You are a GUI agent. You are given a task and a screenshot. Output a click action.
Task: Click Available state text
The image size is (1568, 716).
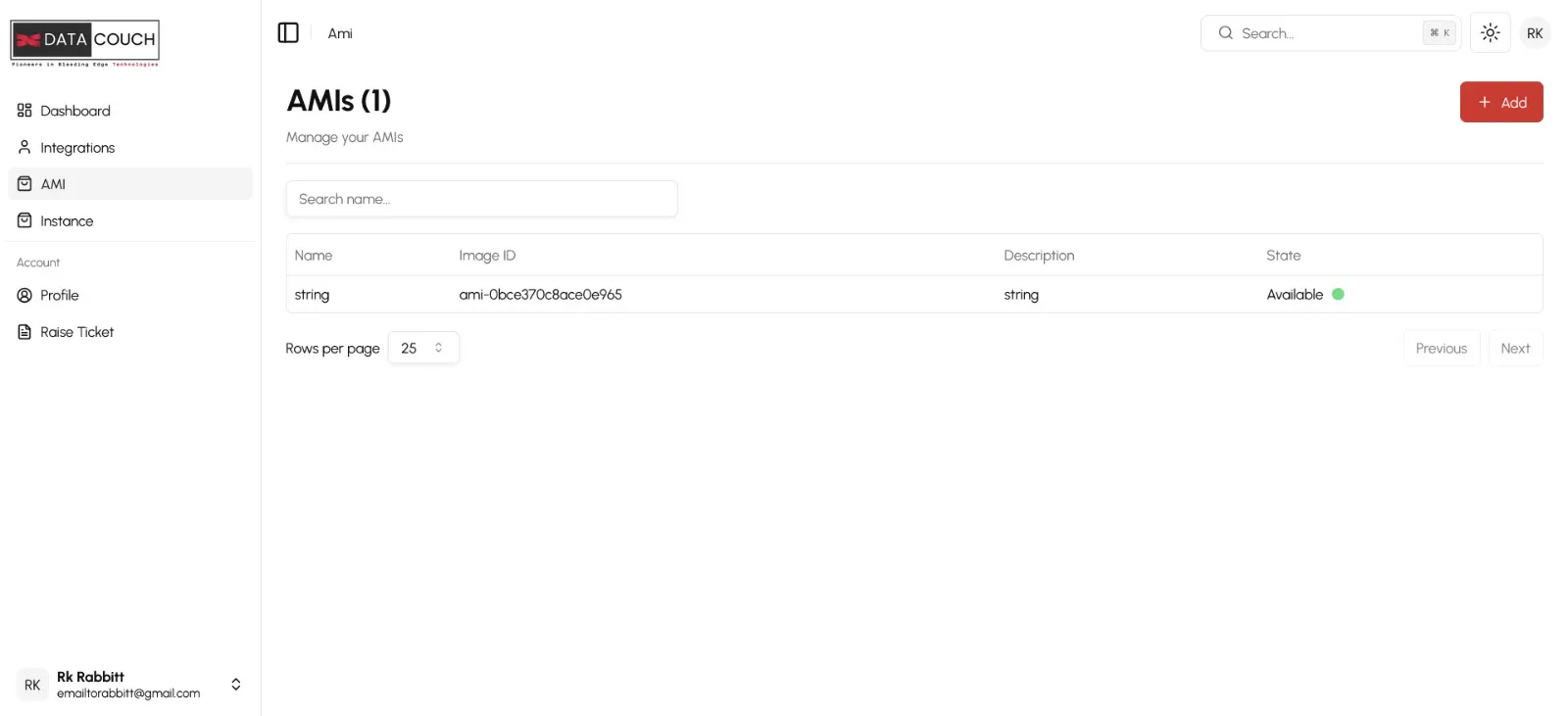point(1295,295)
